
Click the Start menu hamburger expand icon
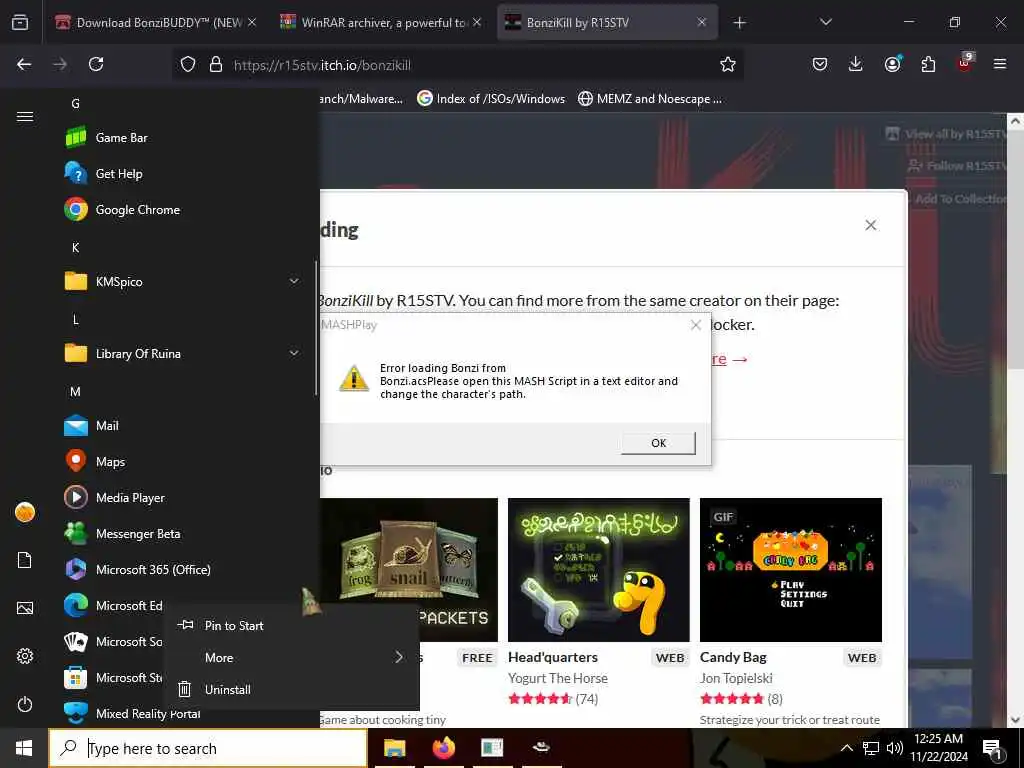pos(25,116)
